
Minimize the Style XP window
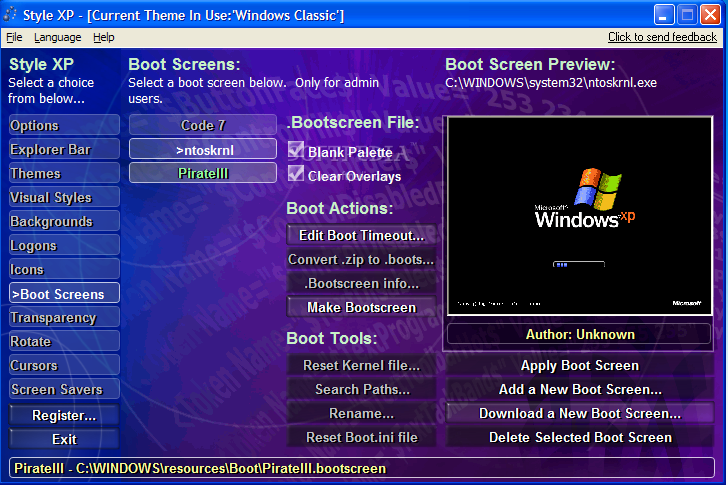tap(664, 15)
